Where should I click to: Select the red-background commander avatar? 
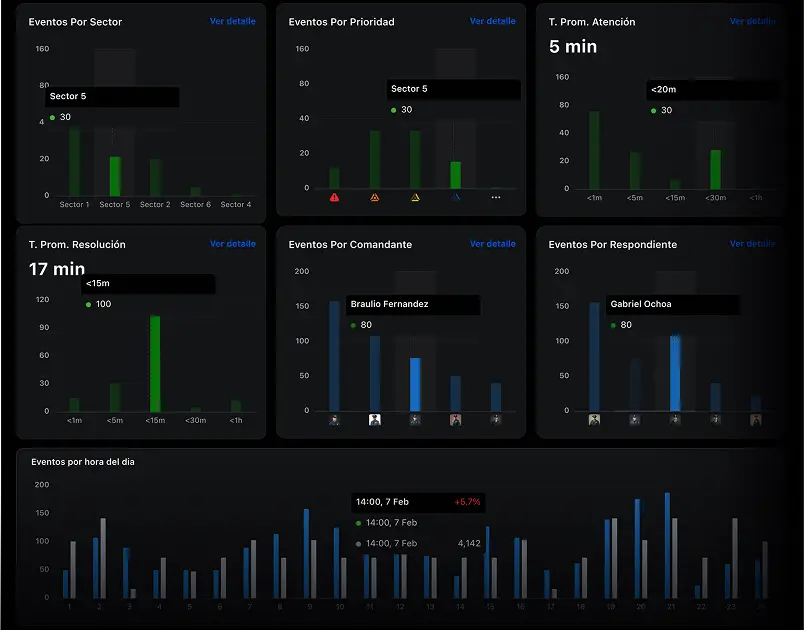[456, 420]
